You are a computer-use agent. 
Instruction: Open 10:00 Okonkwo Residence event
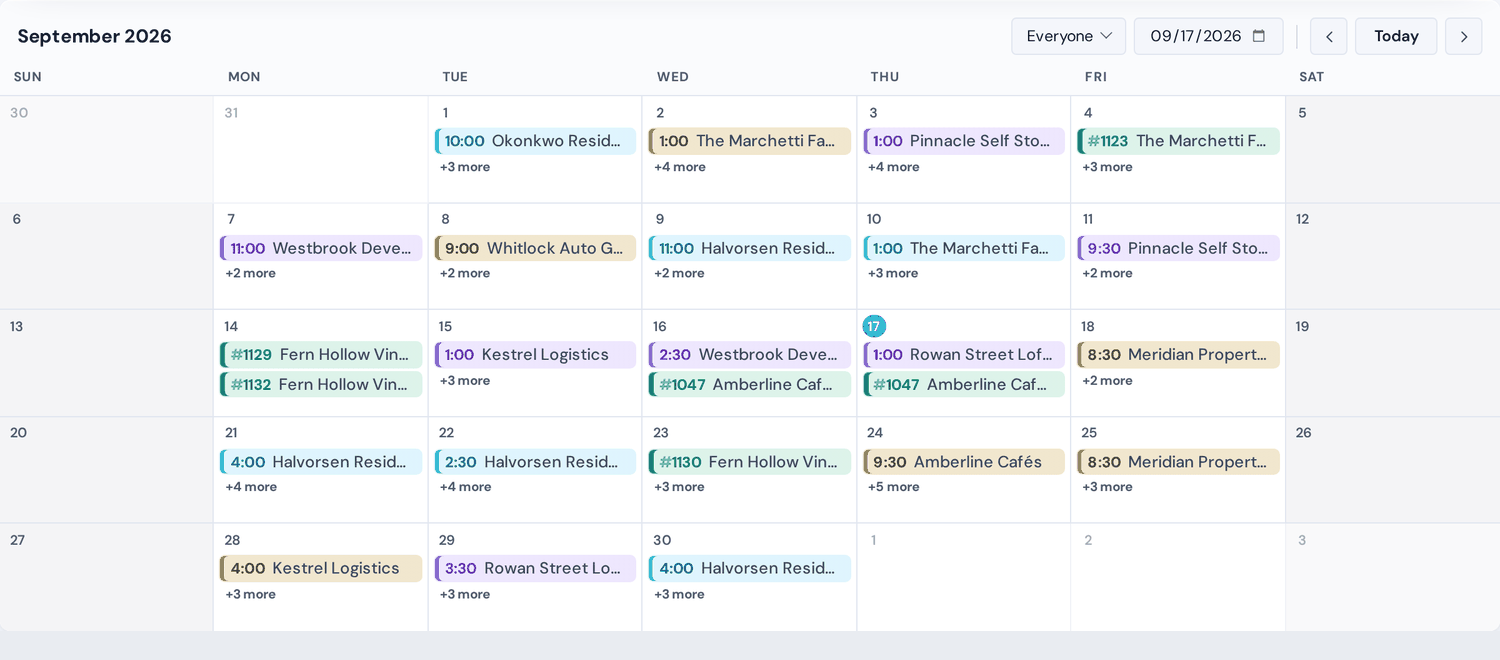coord(535,141)
